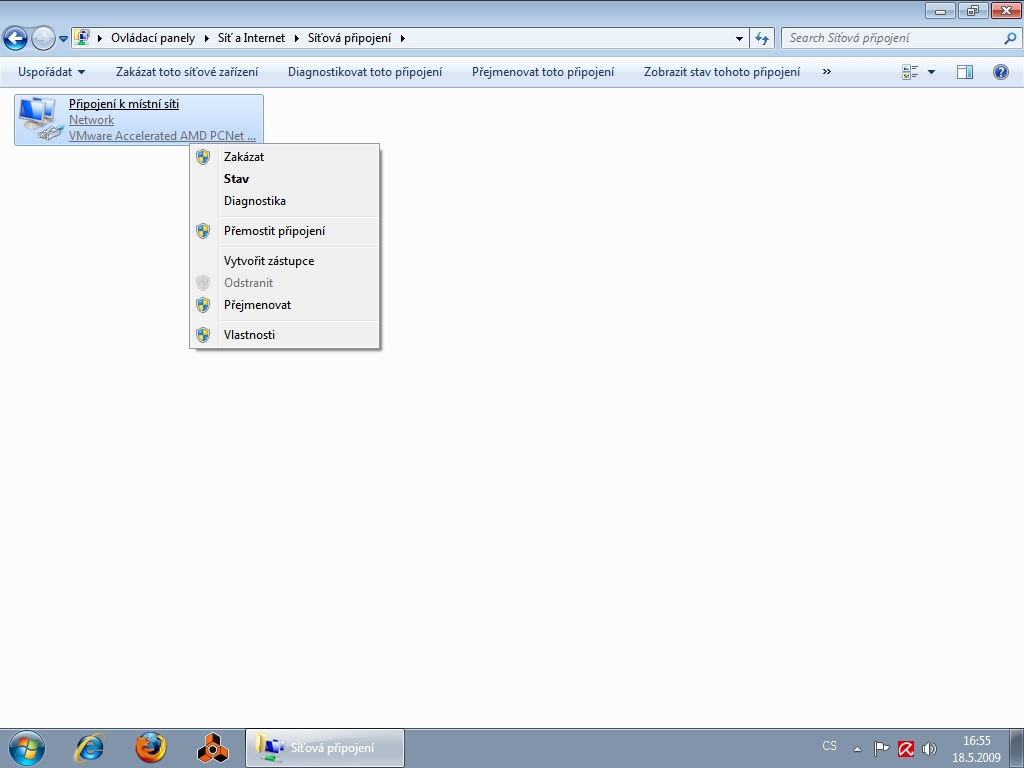
Task: Select the Připojení k místní síti adapter icon
Action: pyautogui.click(x=40, y=119)
